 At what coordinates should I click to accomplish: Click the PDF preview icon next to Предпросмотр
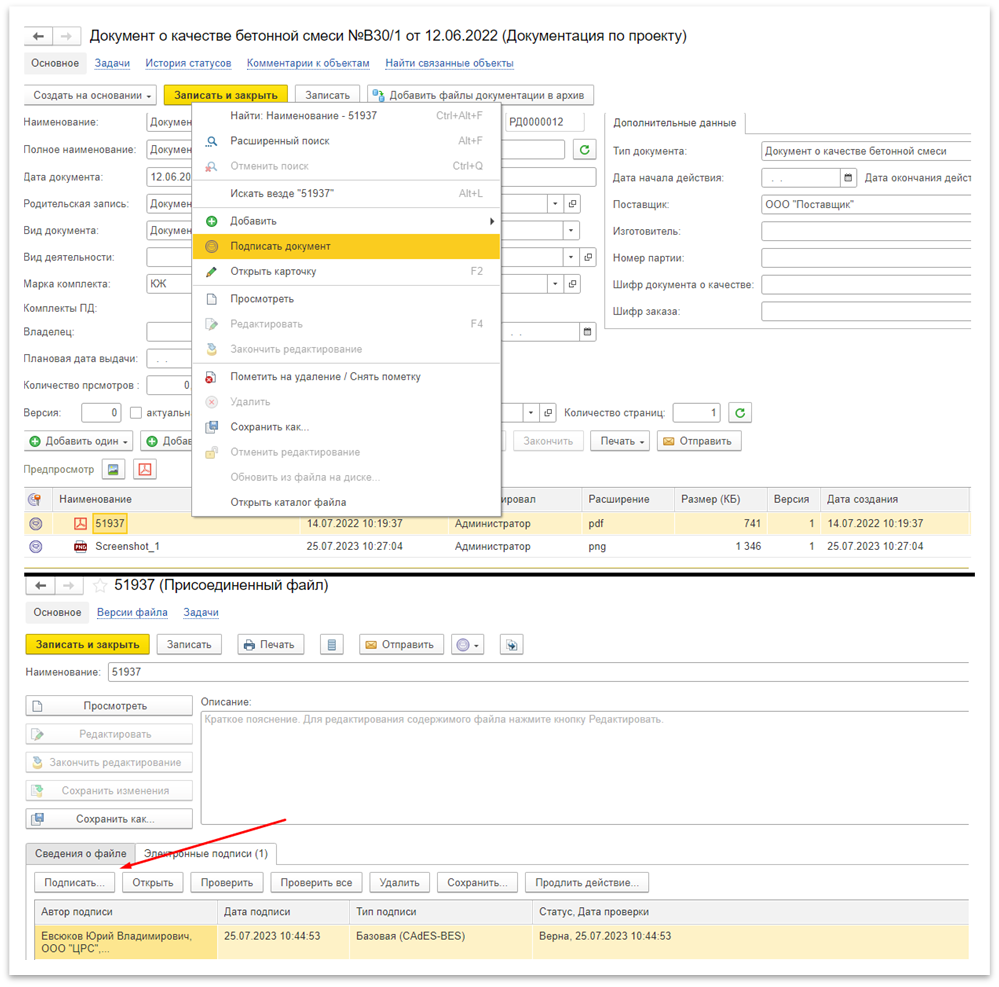click(x=145, y=469)
